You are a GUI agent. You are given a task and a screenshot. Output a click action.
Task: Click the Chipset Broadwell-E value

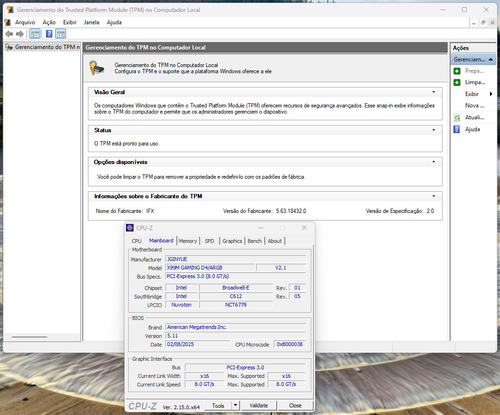click(x=236, y=288)
